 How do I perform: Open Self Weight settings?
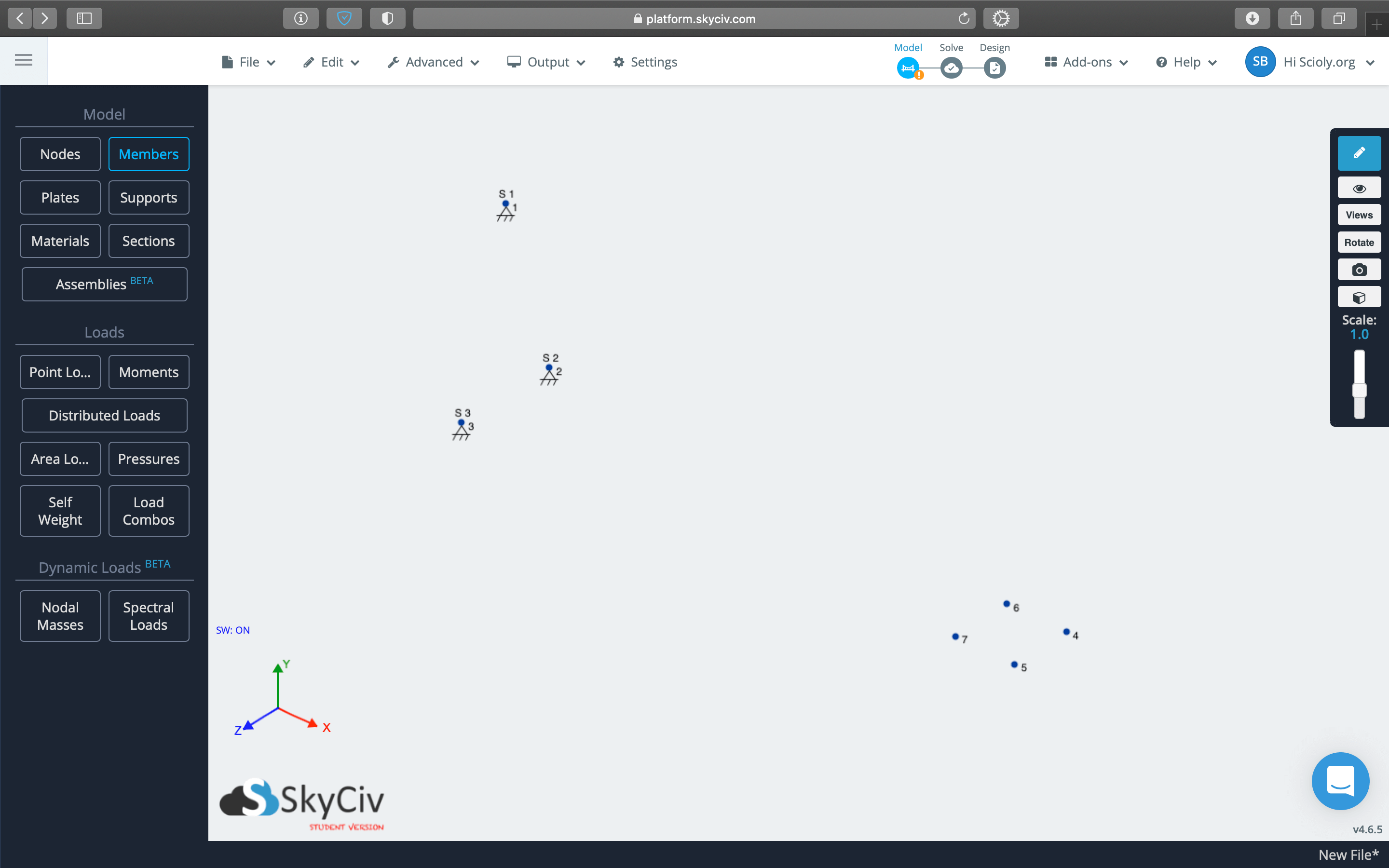pyautogui.click(x=60, y=511)
